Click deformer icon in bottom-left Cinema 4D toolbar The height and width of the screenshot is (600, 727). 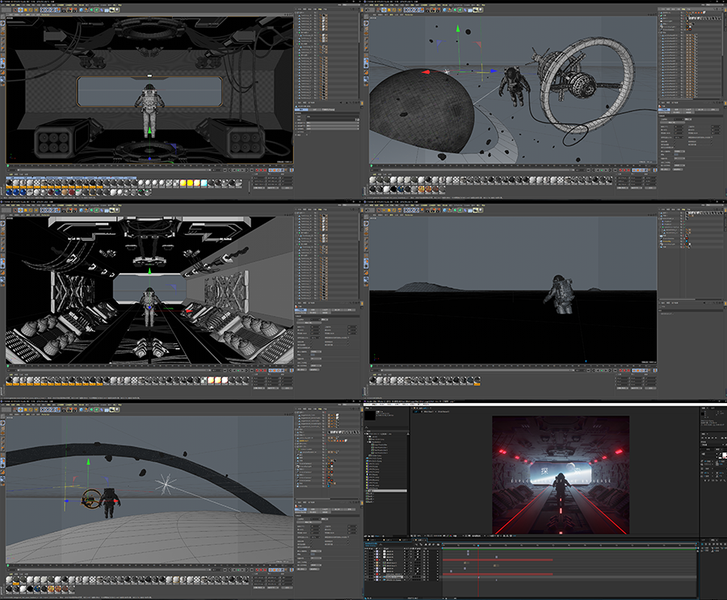click(102, 410)
